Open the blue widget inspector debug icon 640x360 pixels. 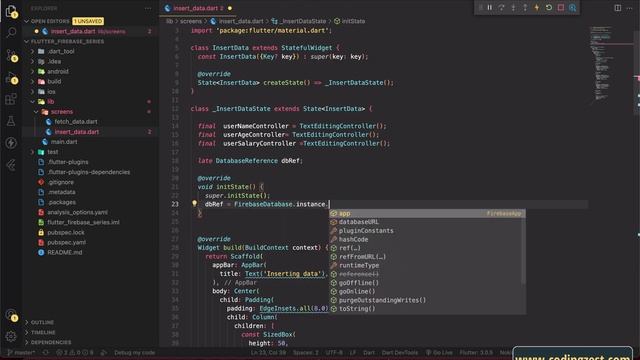pyautogui.click(x=573, y=8)
